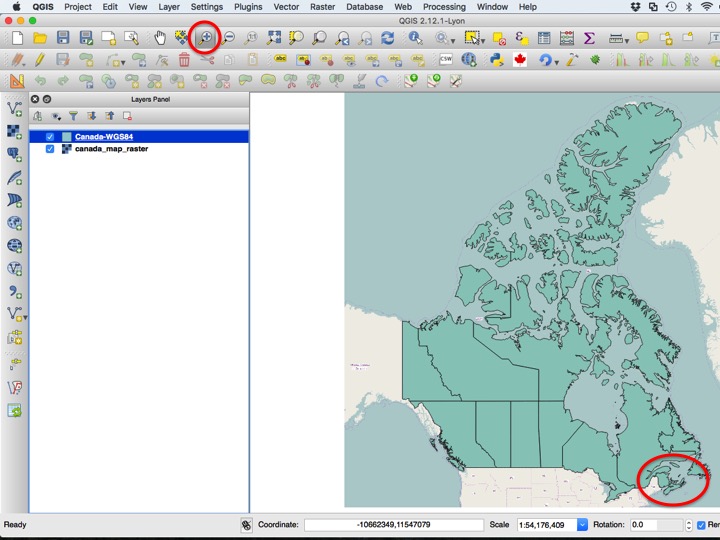720x540 pixels.
Task: Click the Rotation stepper arrows
Action: pos(688,524)
